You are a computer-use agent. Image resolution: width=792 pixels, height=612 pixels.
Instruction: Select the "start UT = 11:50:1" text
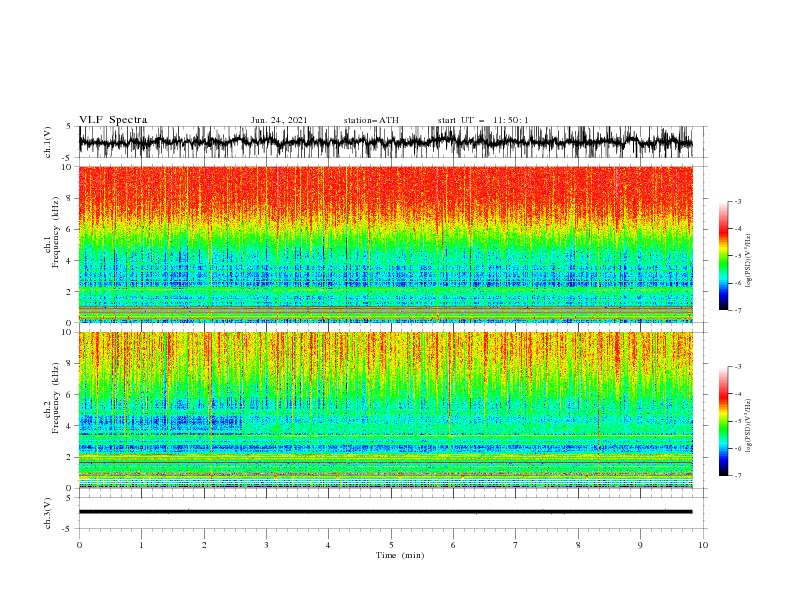click(x=483, y=120)
